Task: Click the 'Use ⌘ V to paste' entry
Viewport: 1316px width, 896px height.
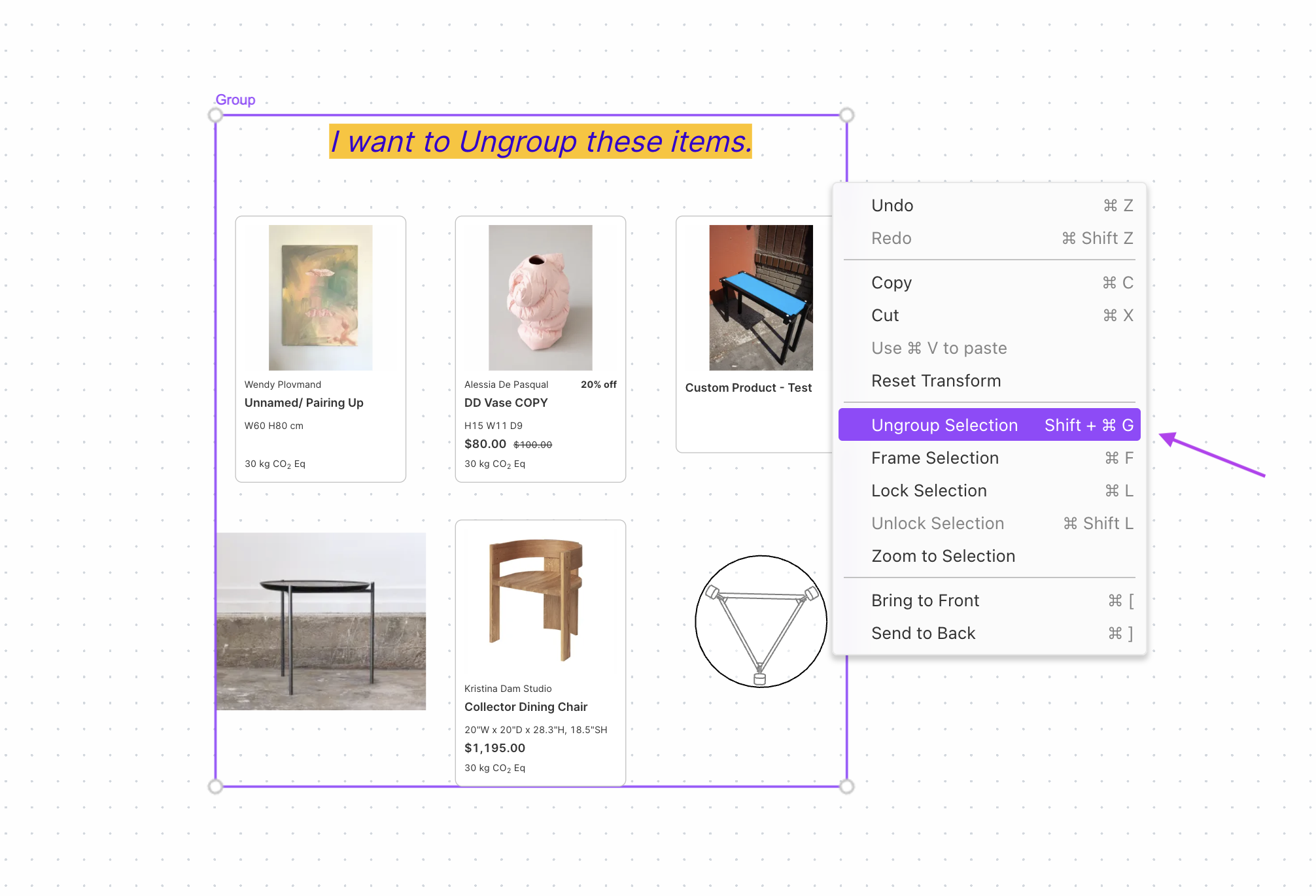Action: click(x=989, y=348)
